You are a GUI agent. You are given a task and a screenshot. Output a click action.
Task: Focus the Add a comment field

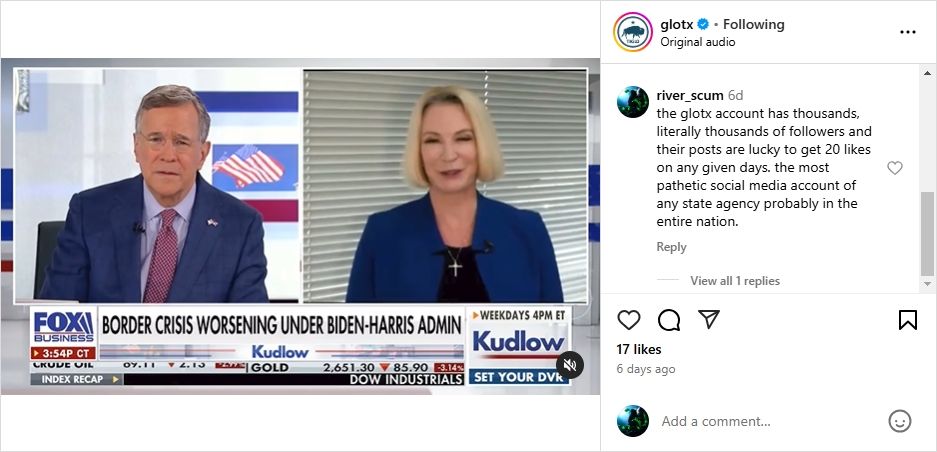pyautogui.click(x=768, y=421)
